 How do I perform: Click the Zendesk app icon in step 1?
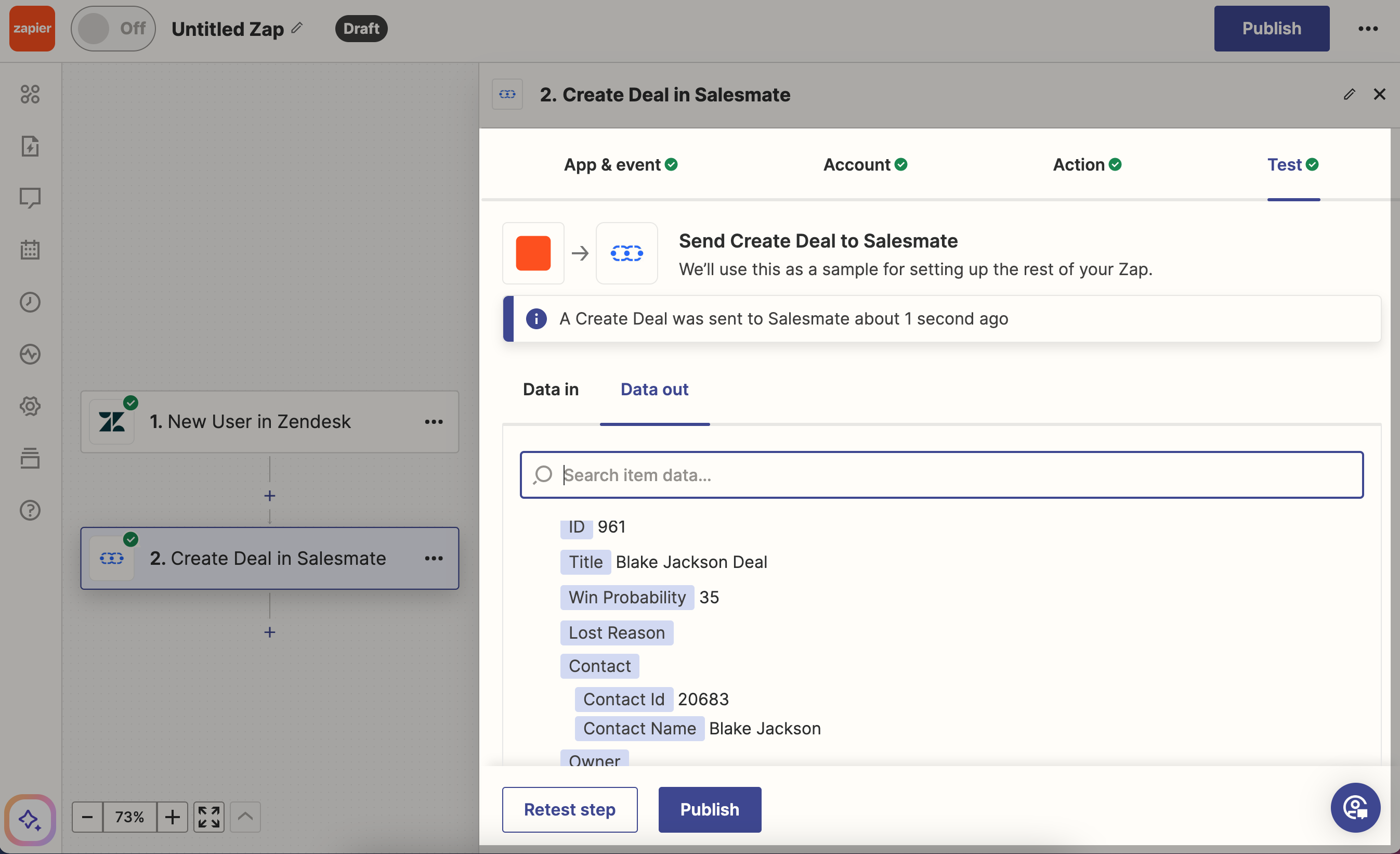(112, 422)
